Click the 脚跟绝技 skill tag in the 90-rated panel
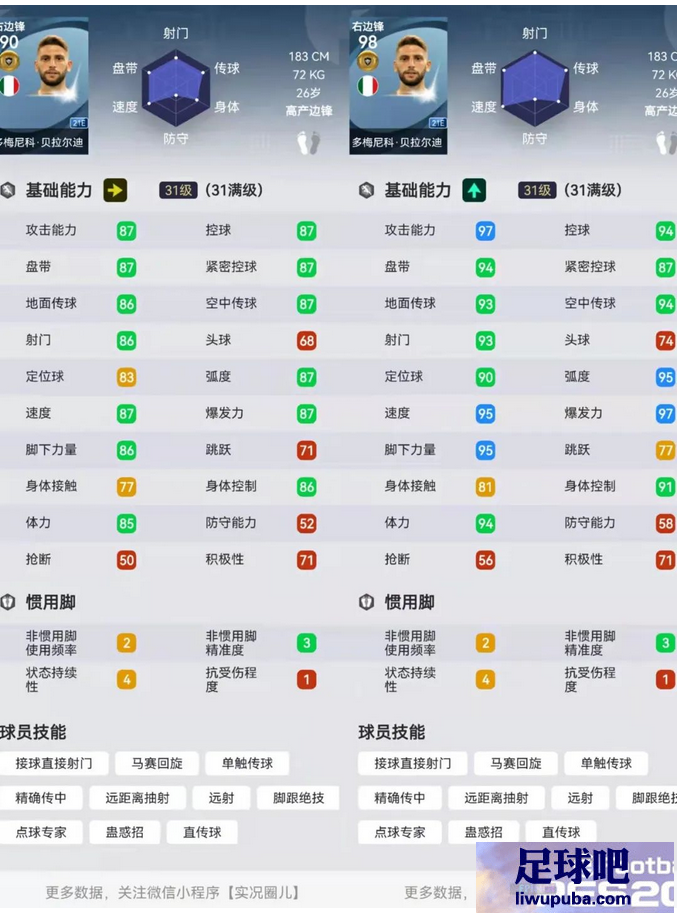The image size is (679, 918). pyautogui.click(x=299, y=798)
